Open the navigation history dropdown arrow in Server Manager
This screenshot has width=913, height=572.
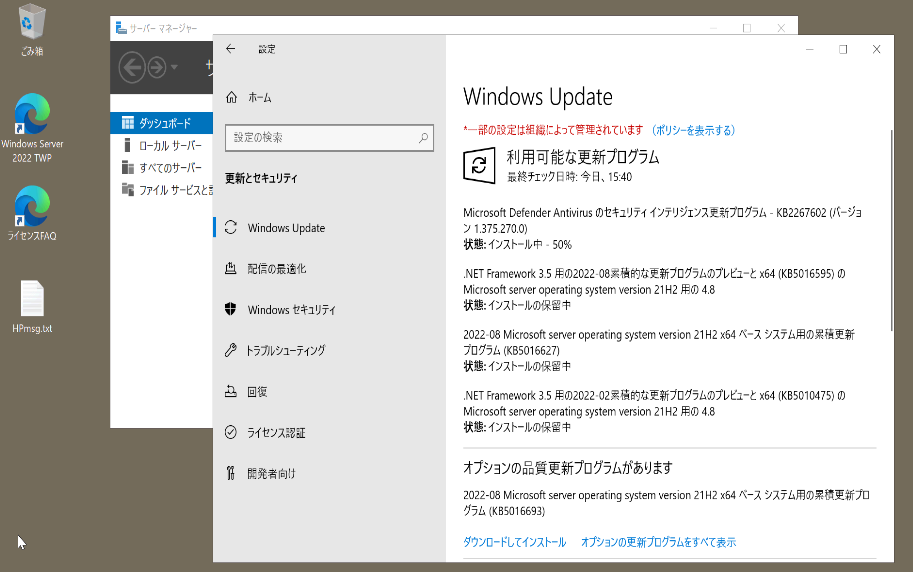click(x=174, y=68)
